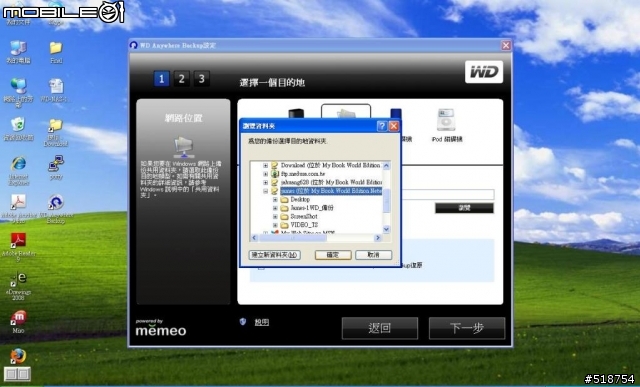Click the WD logo
640x387 pixels.
[x=484, y=72]
